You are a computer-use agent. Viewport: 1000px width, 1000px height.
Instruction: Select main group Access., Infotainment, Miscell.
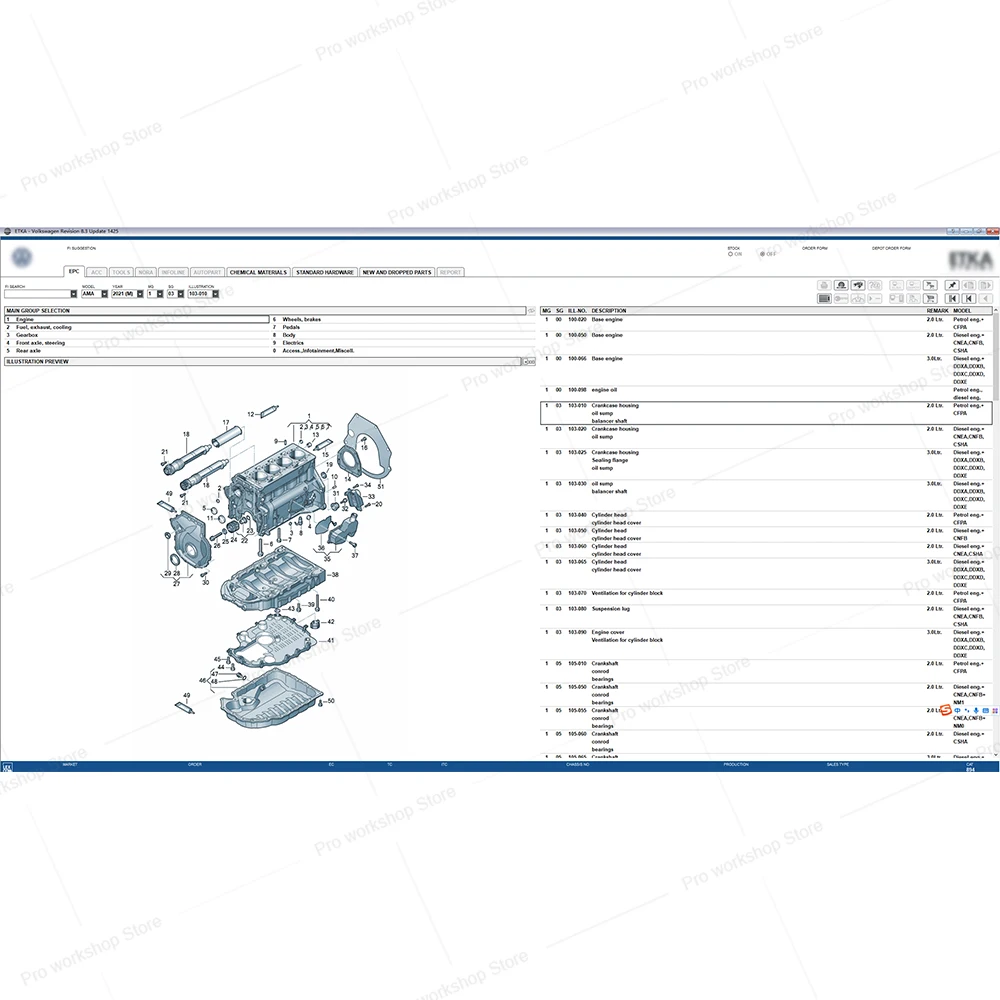pyautogui.click(x=403, y=351)
